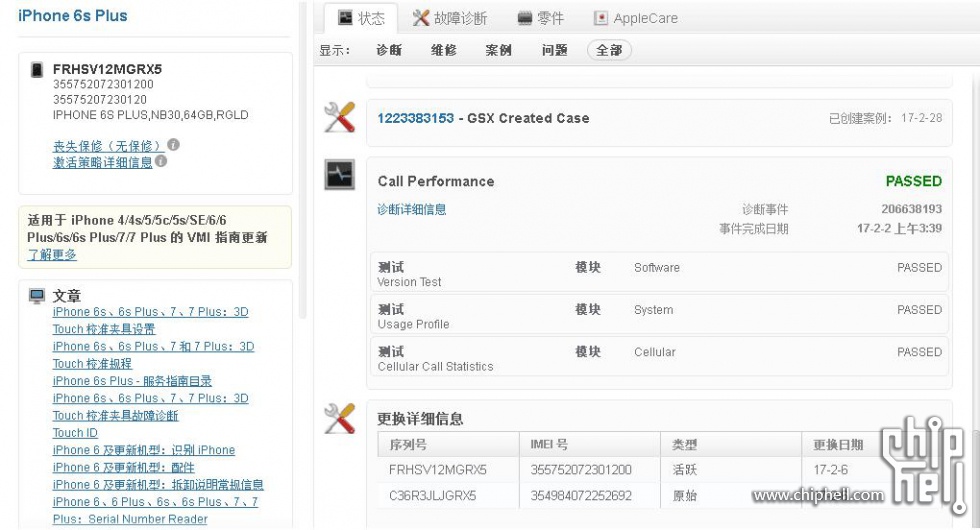
Task: Open Touch 校准夹具故障诊断 article link
Action: [x=116, y=416]
